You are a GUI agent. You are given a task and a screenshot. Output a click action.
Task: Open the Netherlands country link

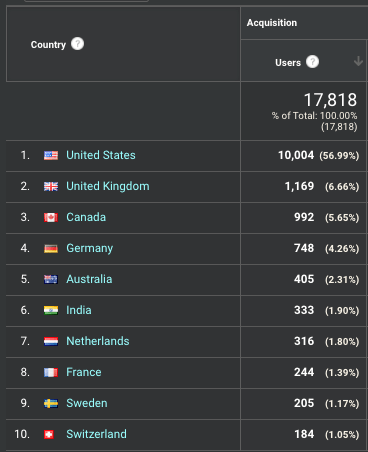[x=98, y=341]
